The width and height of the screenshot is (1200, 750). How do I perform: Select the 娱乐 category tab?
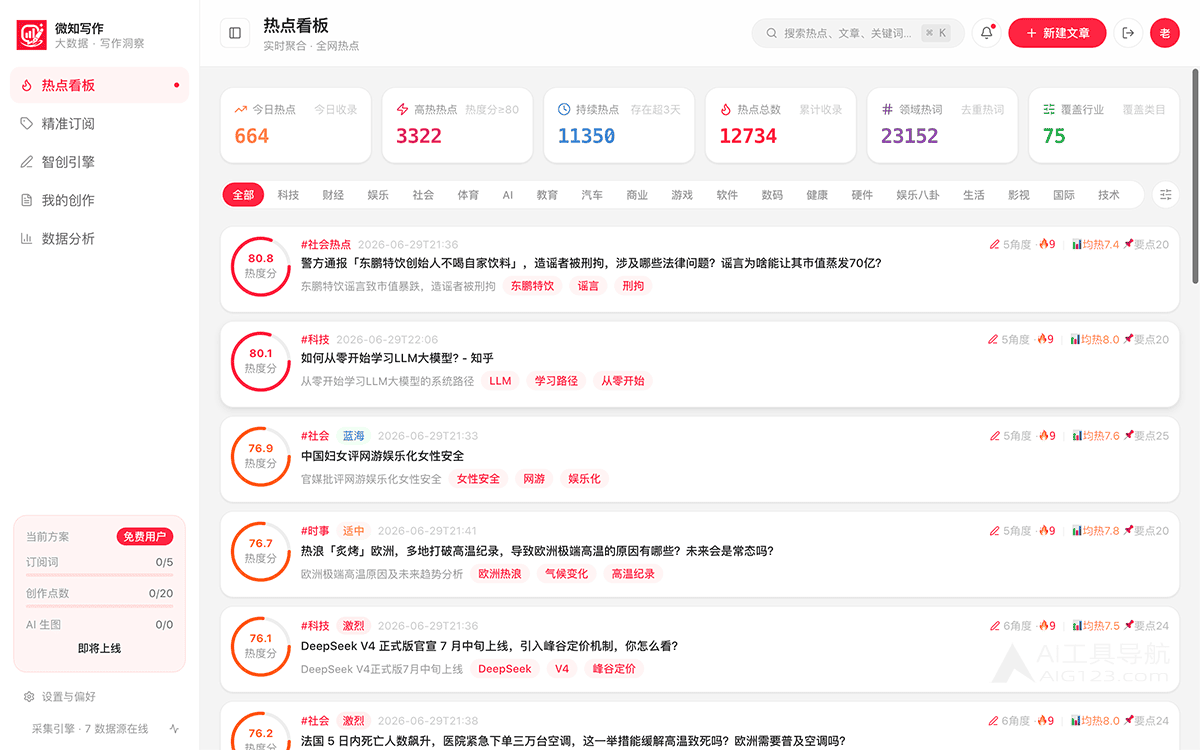click(378, 195)
